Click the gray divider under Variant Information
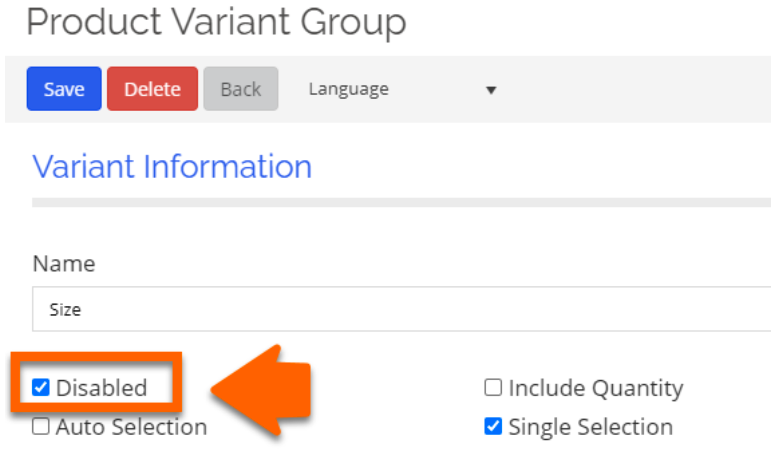Image resolution: width=777 pixels, height=467 pixels. [x=400, y=202]
